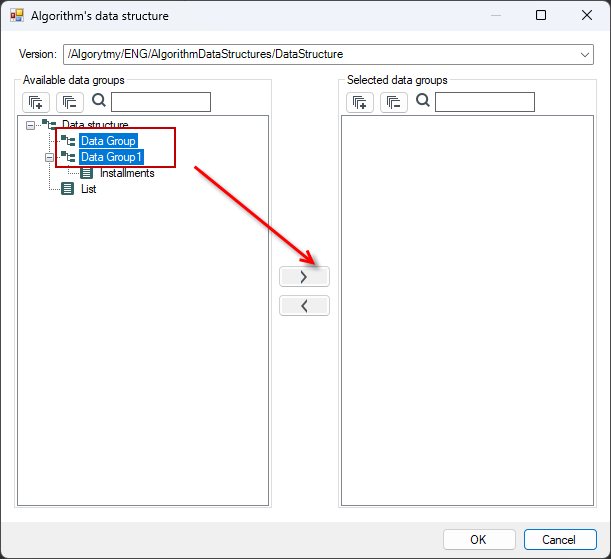Focus the Available data groups search field

coord(161,102)
